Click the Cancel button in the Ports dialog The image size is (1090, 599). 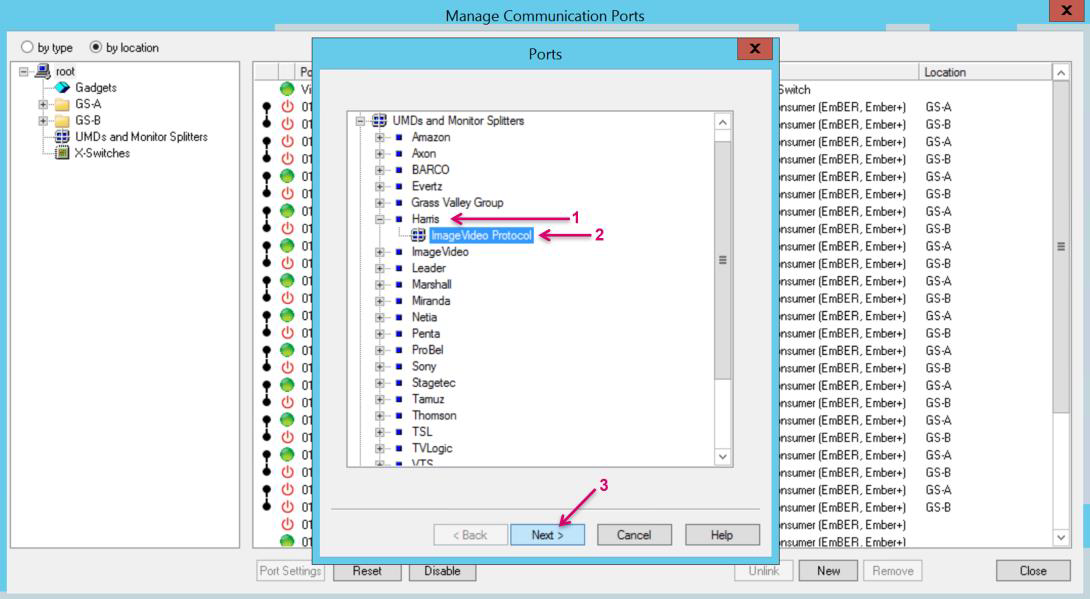(x=634, y=535)
